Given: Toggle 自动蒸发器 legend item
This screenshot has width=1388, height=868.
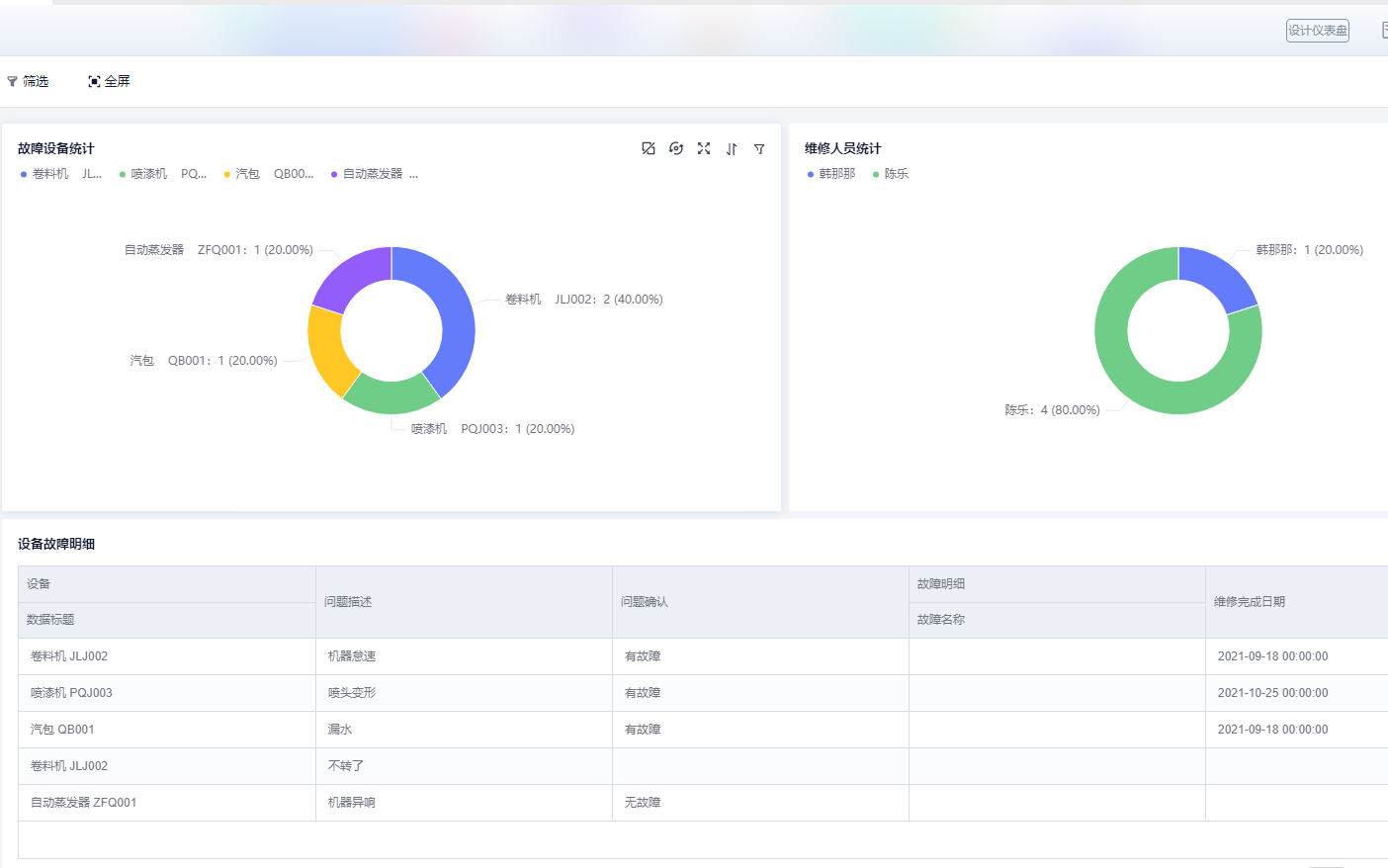Looking at the screenshot, I should (375, 174).
